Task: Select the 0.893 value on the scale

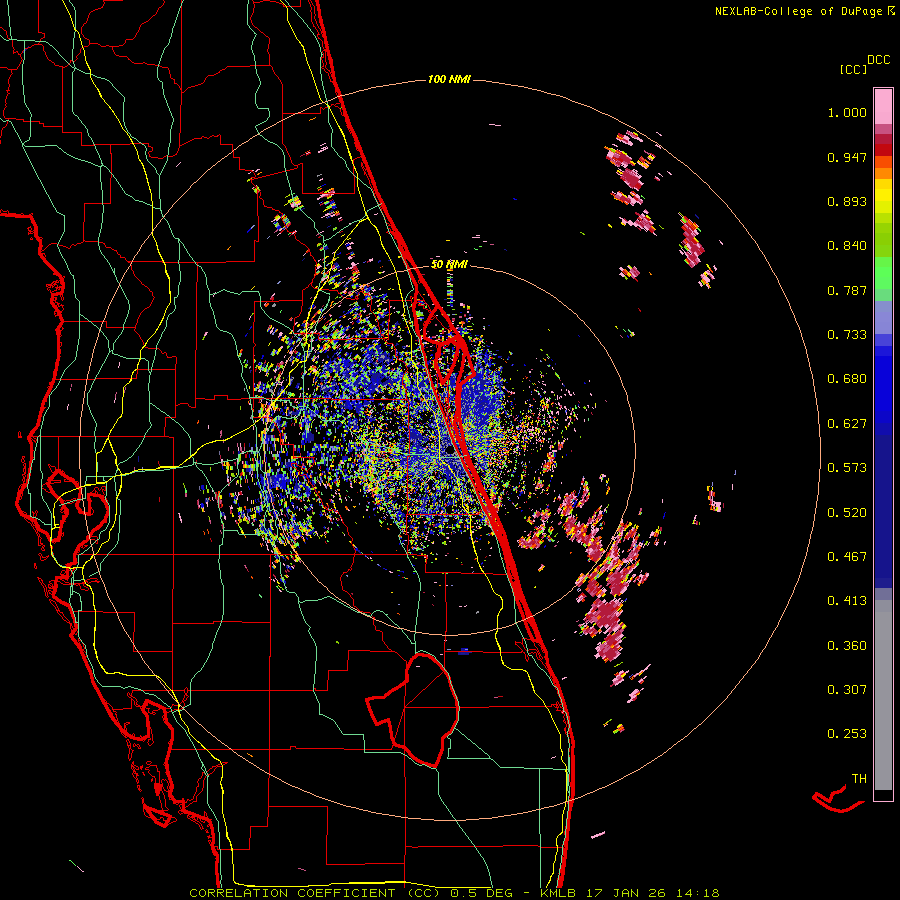Action: point(847,201)
